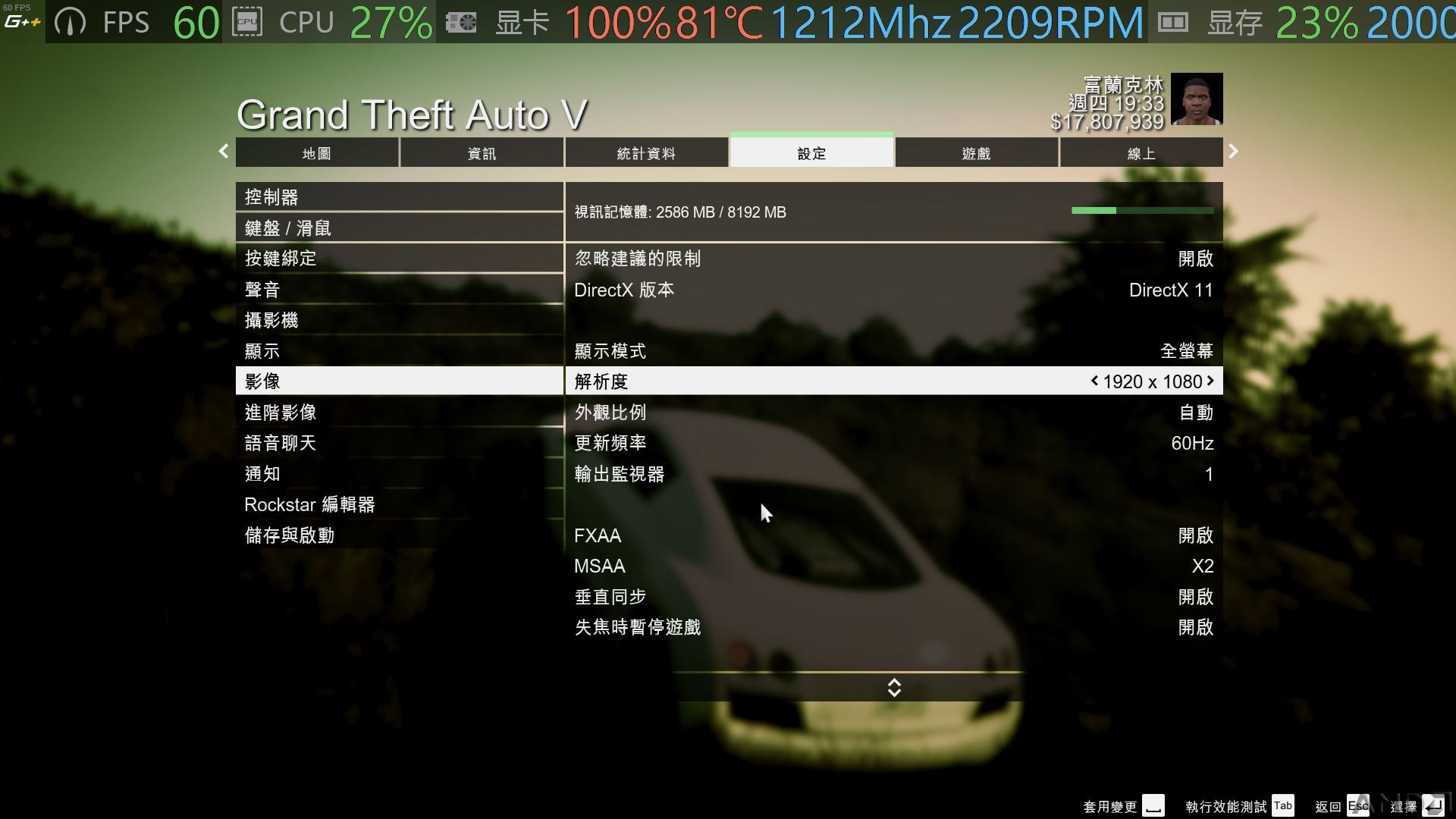Click the GPU 81℃ temperature reading
The width and height of the screenshot is (1456, 819).
point(719,22)
